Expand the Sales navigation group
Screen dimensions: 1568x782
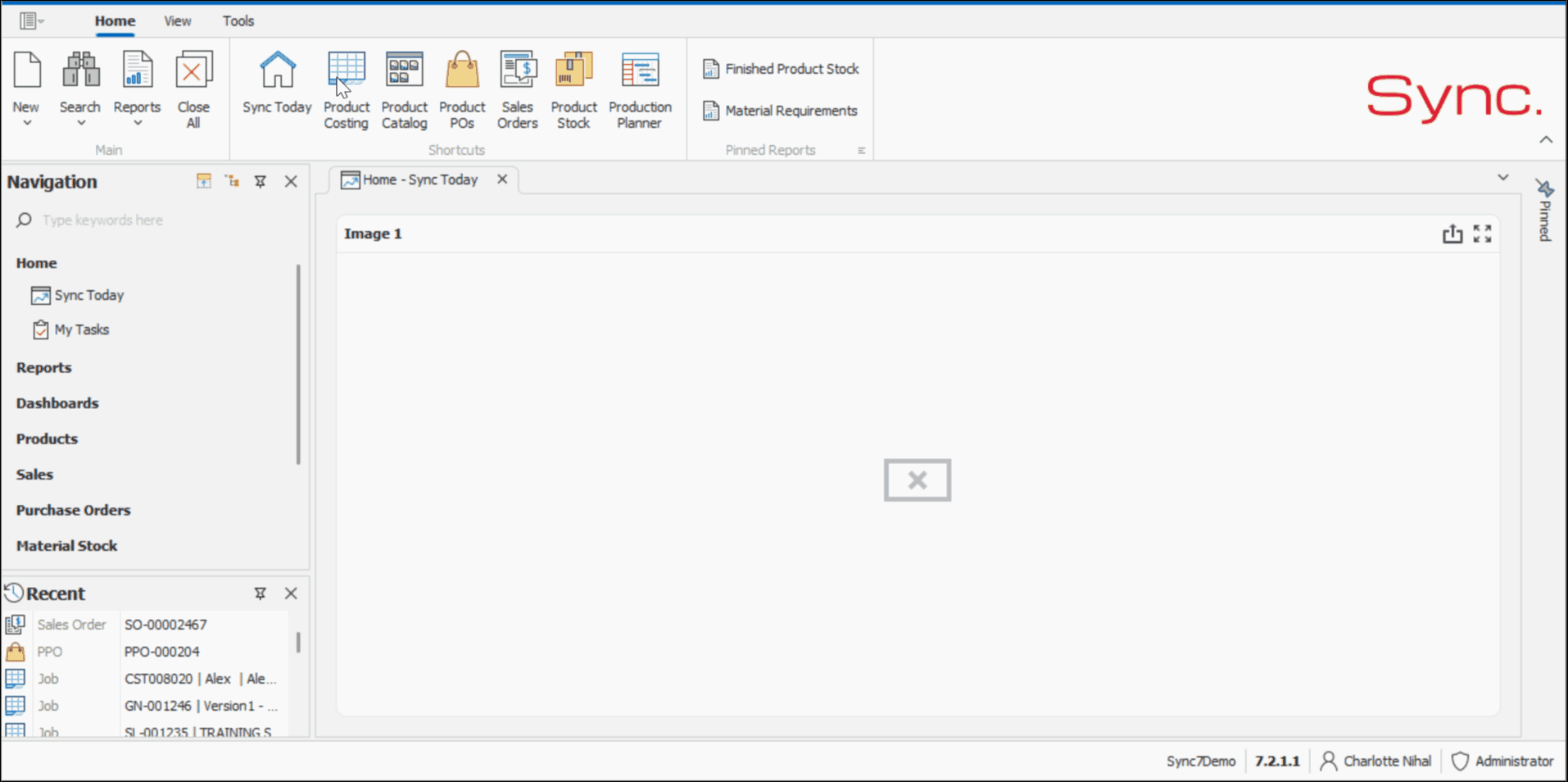tap(34, 475)
